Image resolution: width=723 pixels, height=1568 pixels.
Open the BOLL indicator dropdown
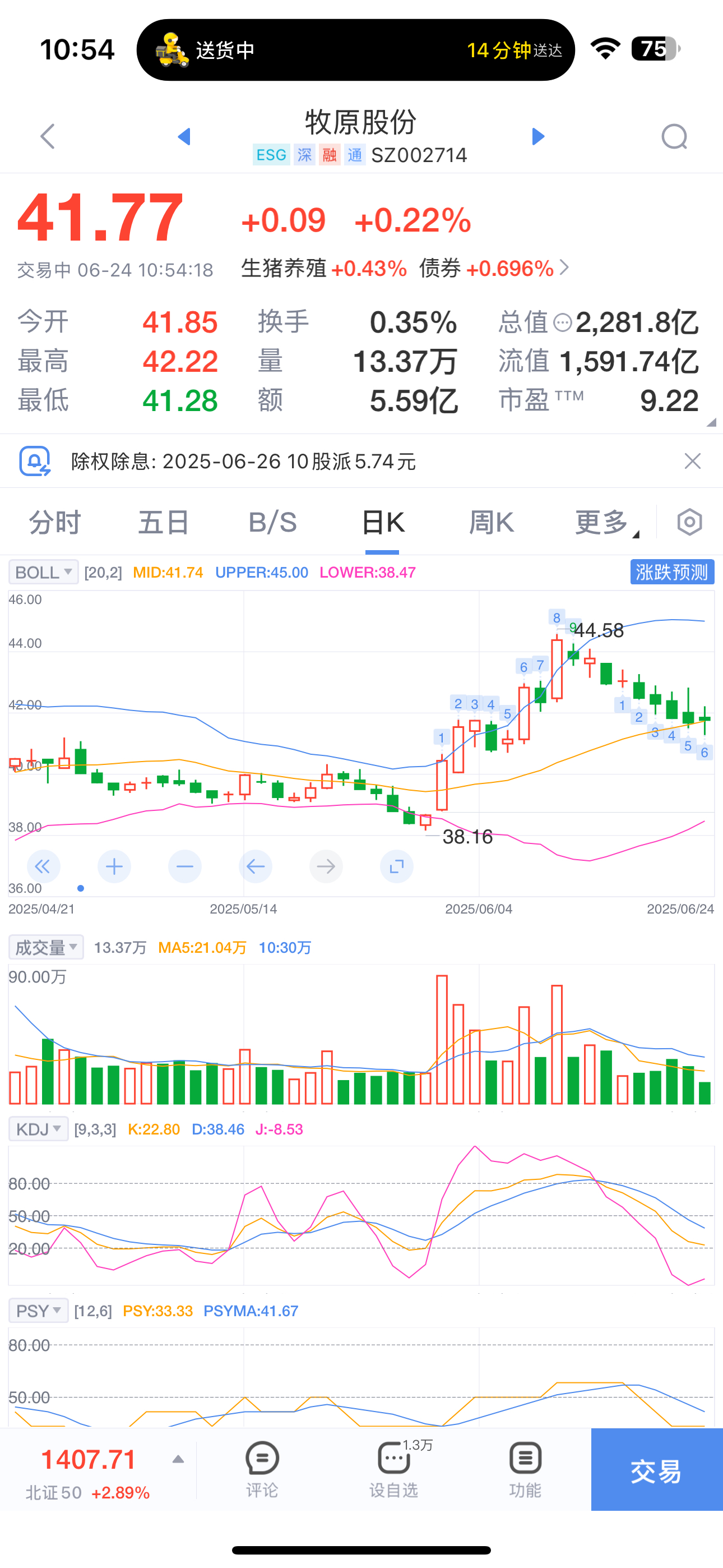point(43,572)
